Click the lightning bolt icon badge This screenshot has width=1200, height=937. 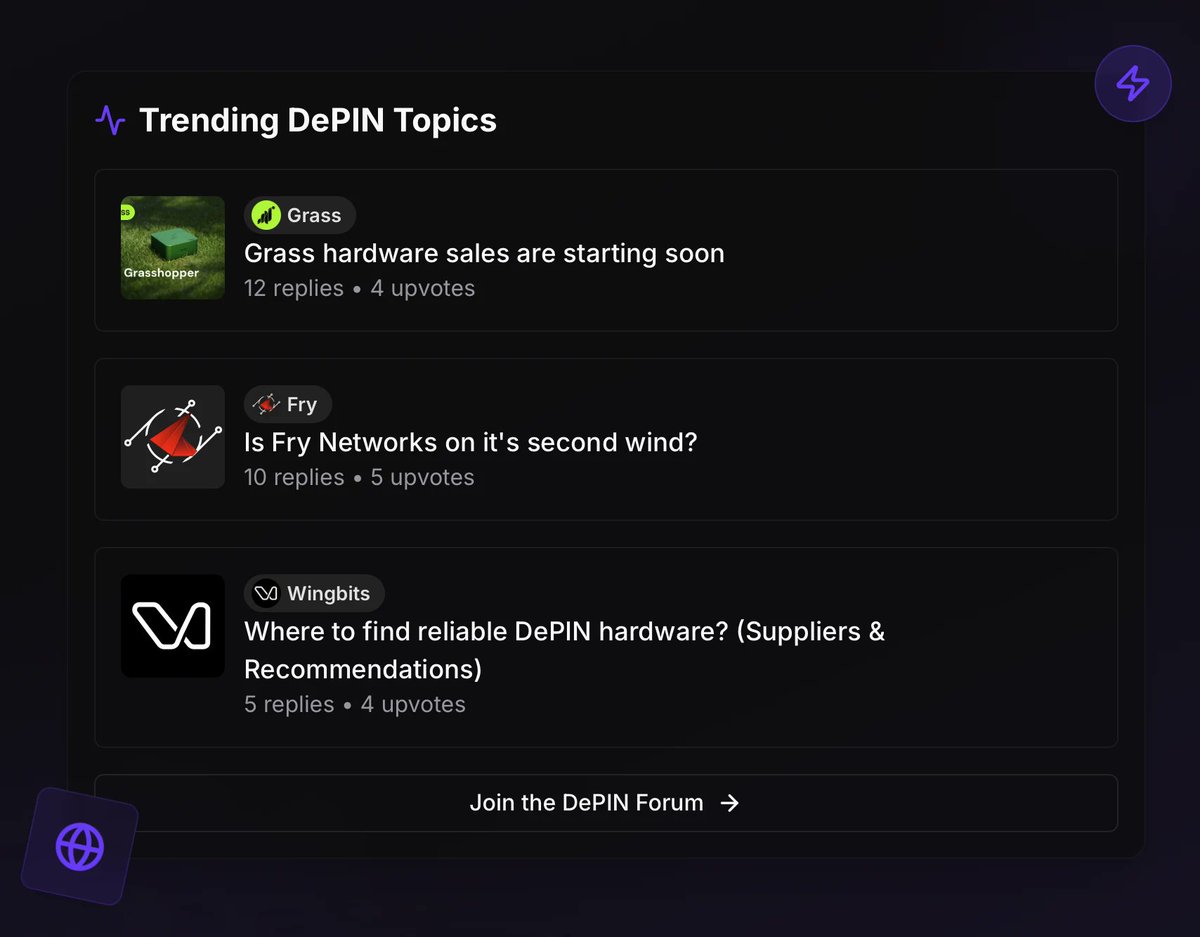[x=1132, y=84]
